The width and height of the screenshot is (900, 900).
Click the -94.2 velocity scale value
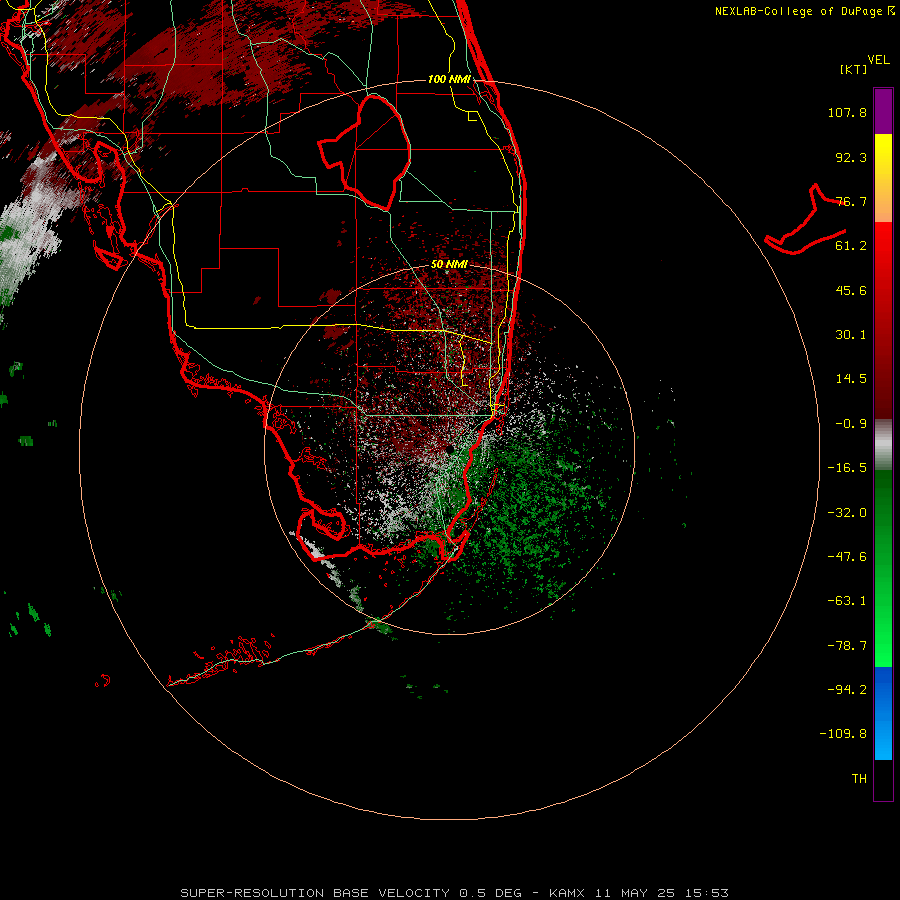(847, 689)
